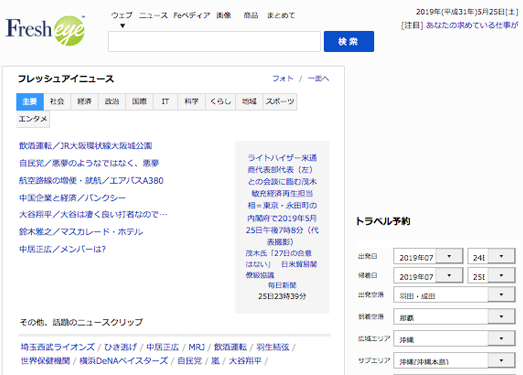
Task: Open headline 航空路線の増便・就航／エアバスA380
Action: point(91,180)
